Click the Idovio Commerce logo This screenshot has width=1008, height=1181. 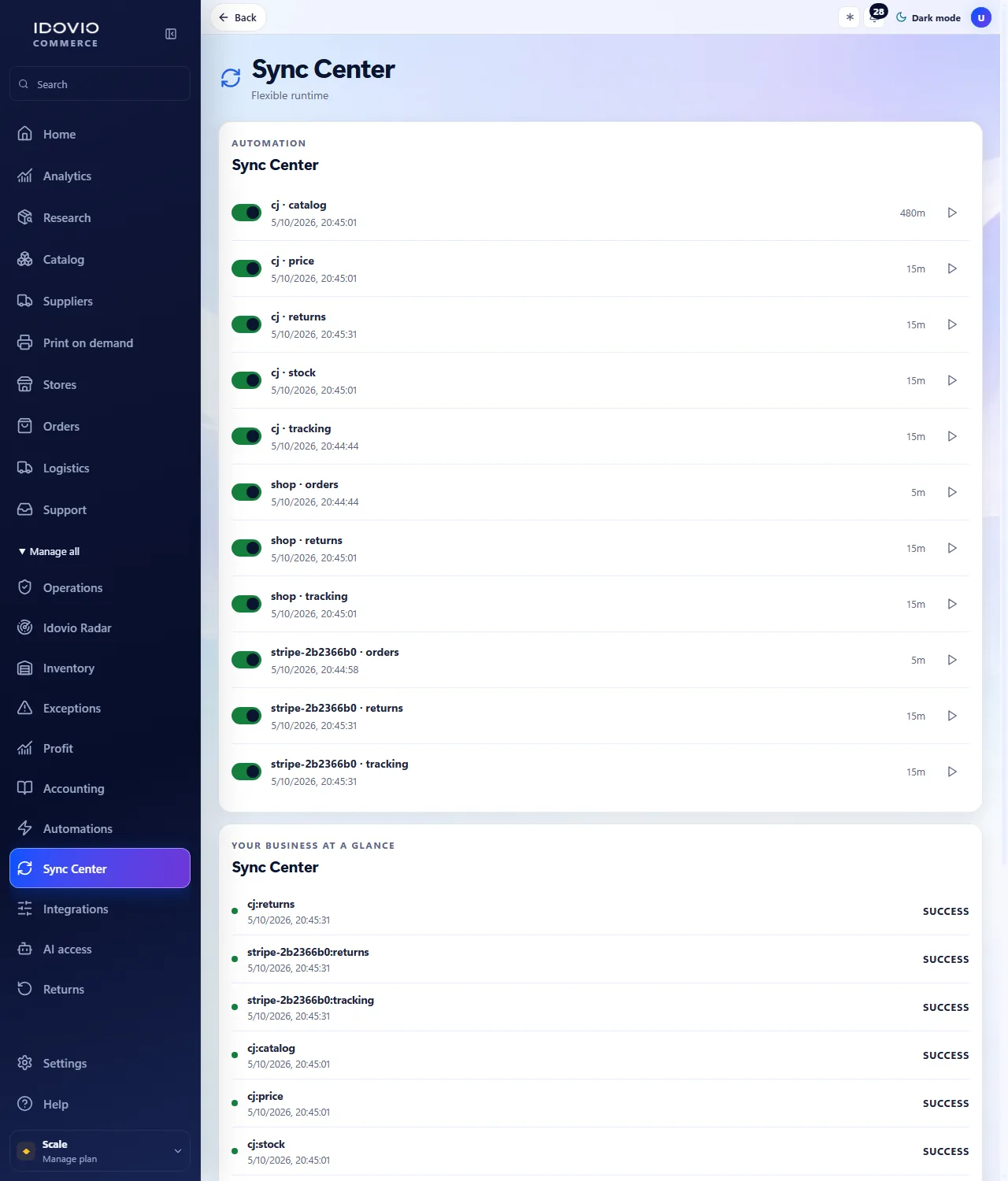pyautogui.click(x=66, y=34)
